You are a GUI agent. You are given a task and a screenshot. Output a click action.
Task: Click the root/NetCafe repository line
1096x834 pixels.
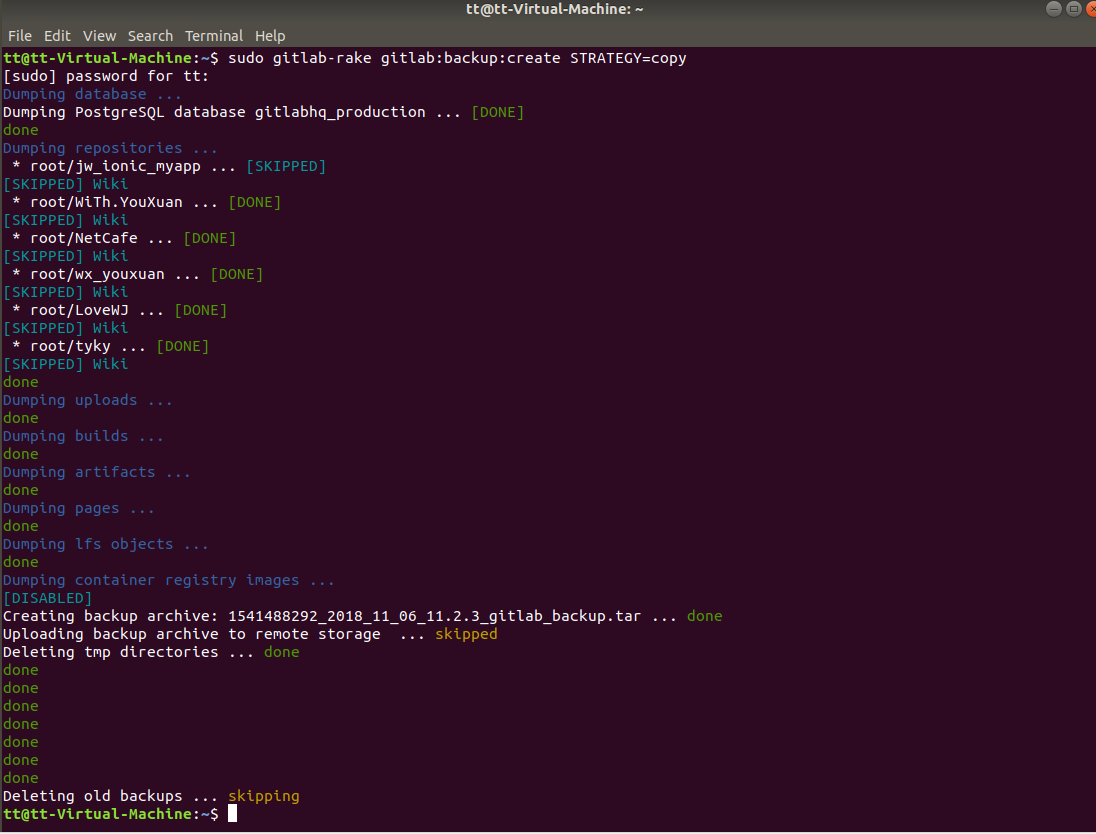coord(124,238)
